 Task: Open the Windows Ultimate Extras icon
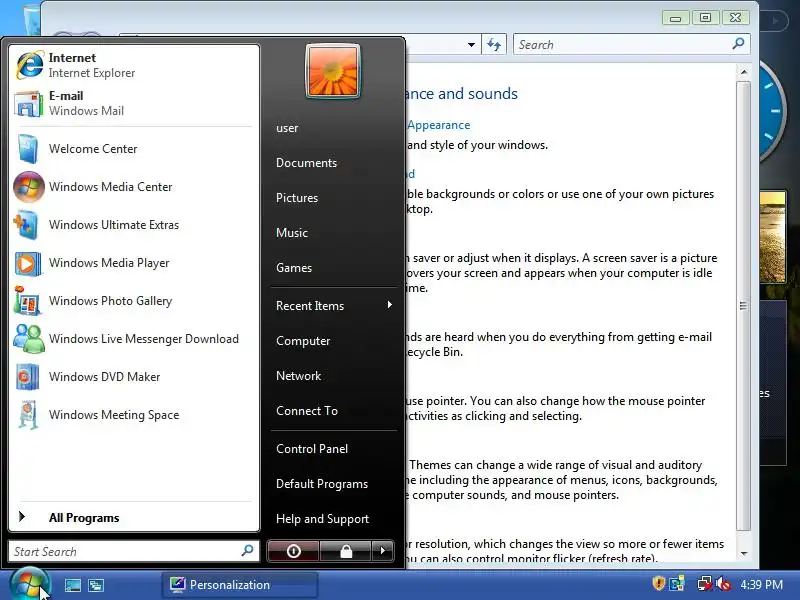pos(27,225)
